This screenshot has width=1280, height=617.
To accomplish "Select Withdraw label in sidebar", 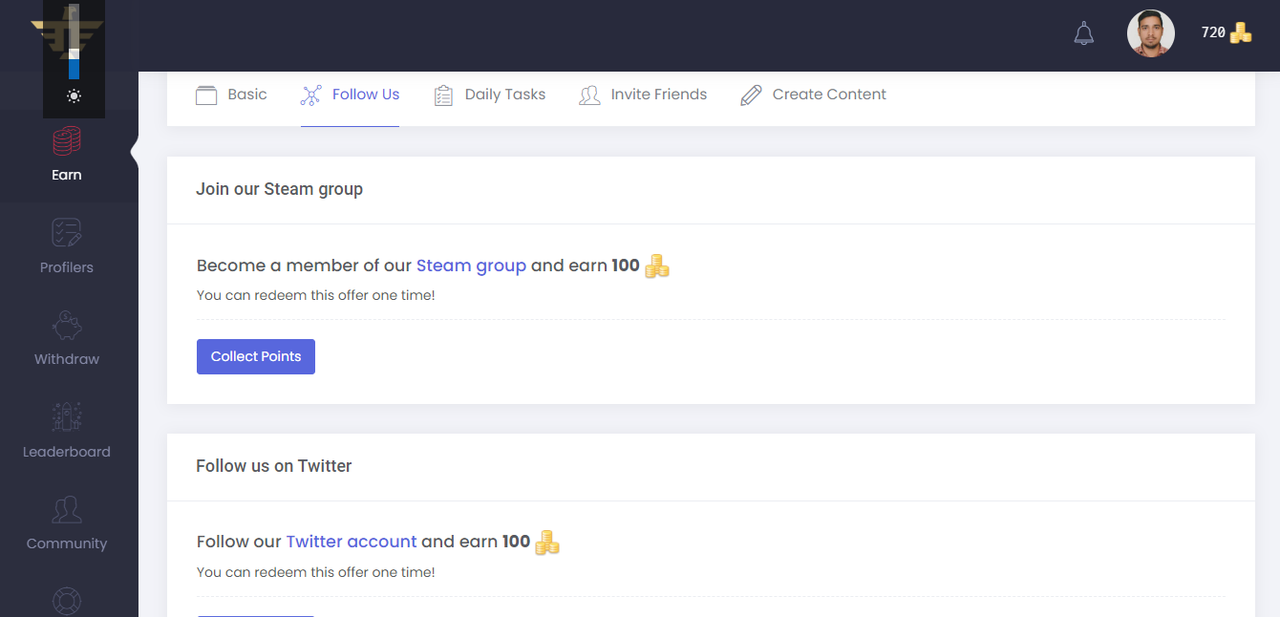I will point(67,359).
